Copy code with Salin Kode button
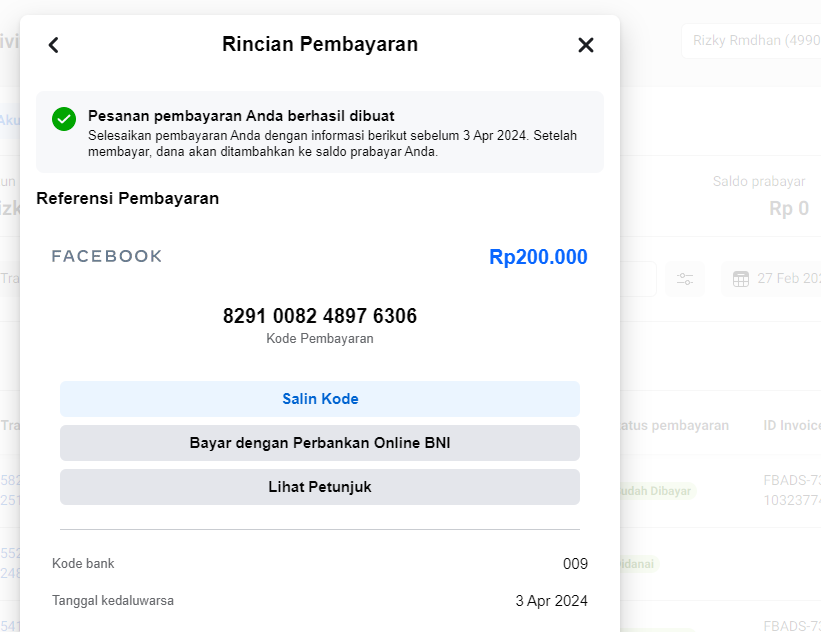Viewport: 821px width, 632px height. coord(320,399)
